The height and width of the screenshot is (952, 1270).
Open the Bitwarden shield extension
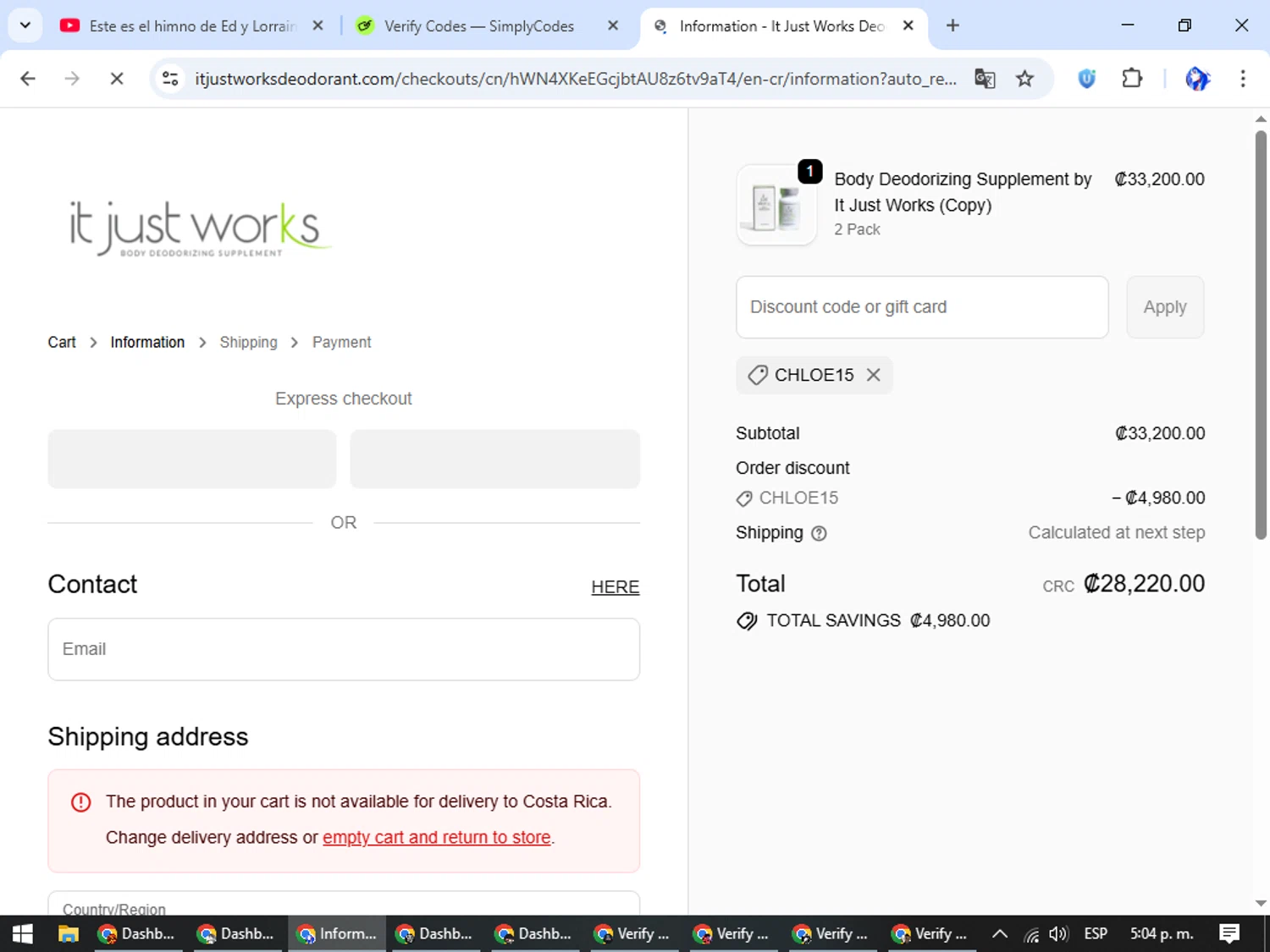pyautogui.click(x=1087, y=79)
